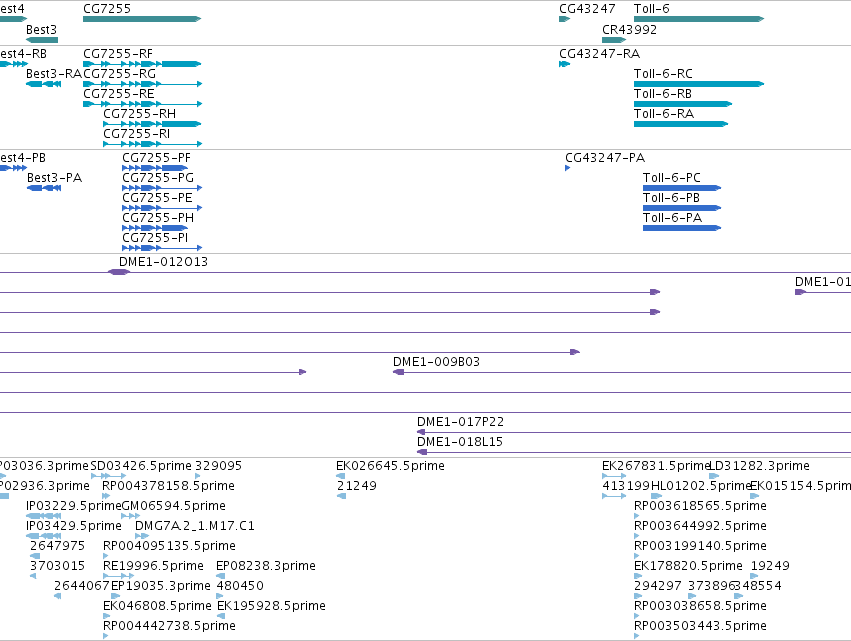This screenshot has width=851, height=641.
Task: Click the RP004095135.5prime EST marker
Action: click(105, 556)
